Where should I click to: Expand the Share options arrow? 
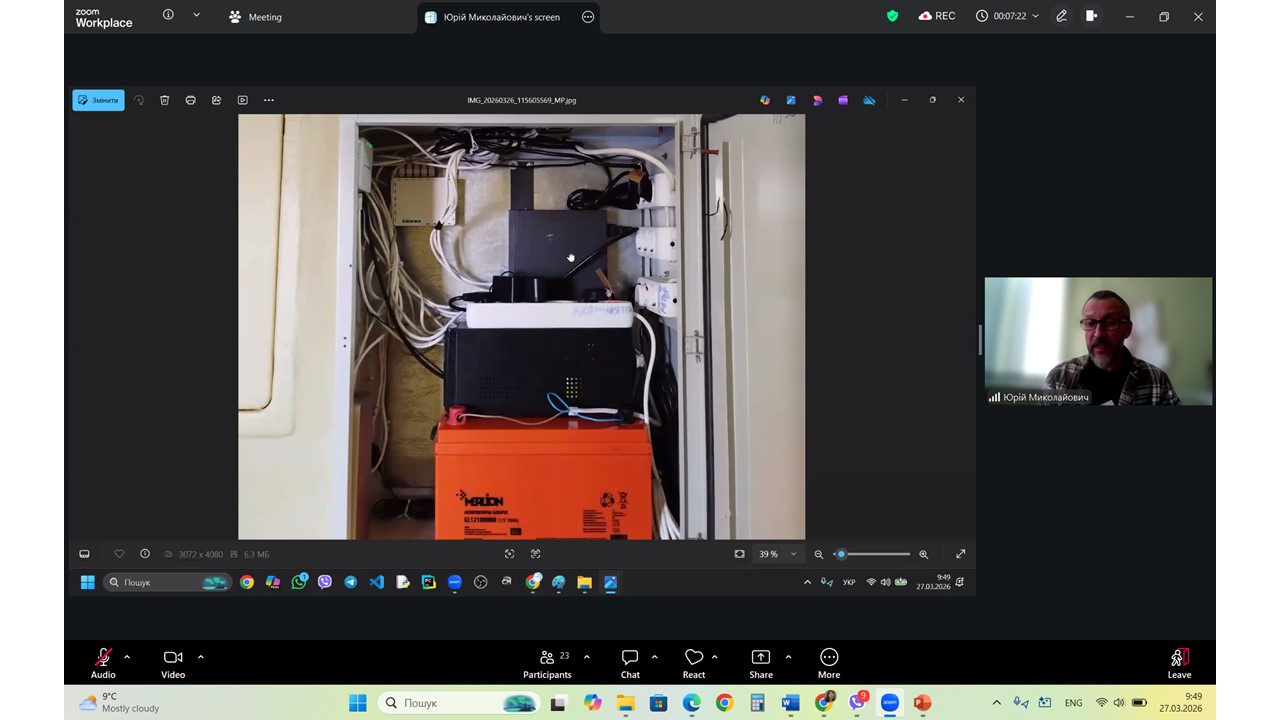[789, 657]
